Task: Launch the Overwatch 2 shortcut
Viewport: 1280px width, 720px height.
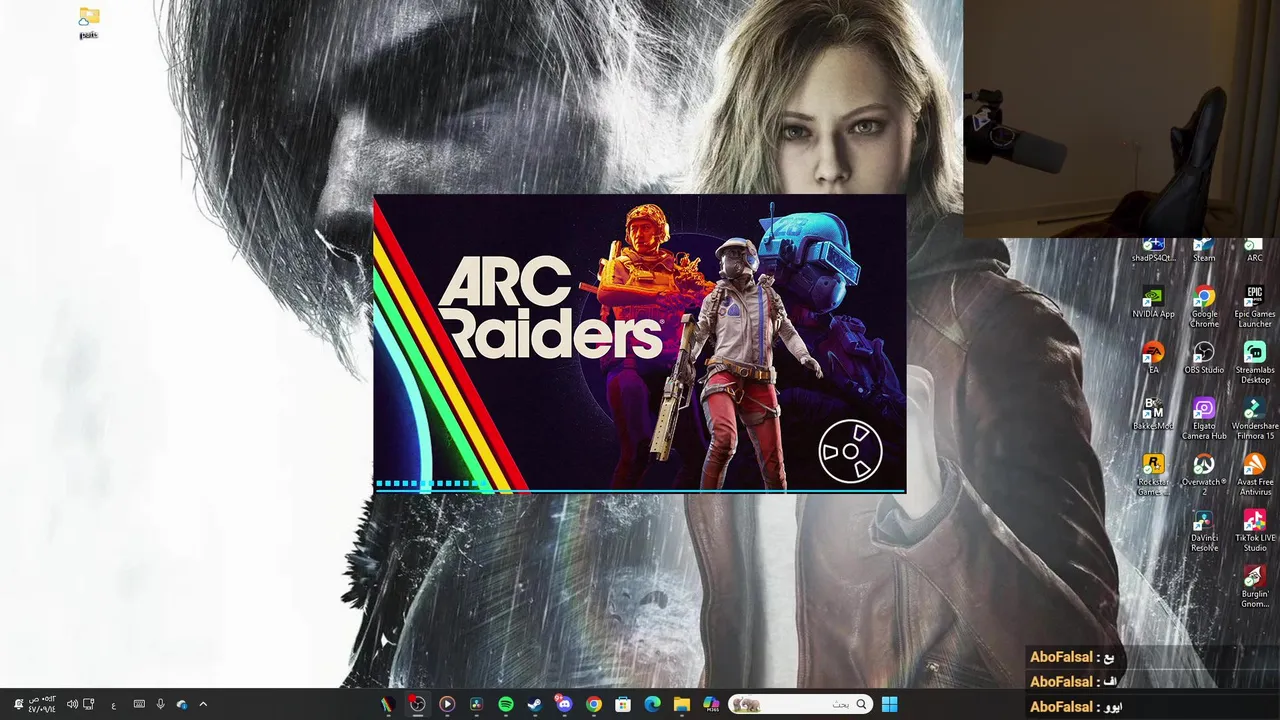Action: (x=1204, y=474)
